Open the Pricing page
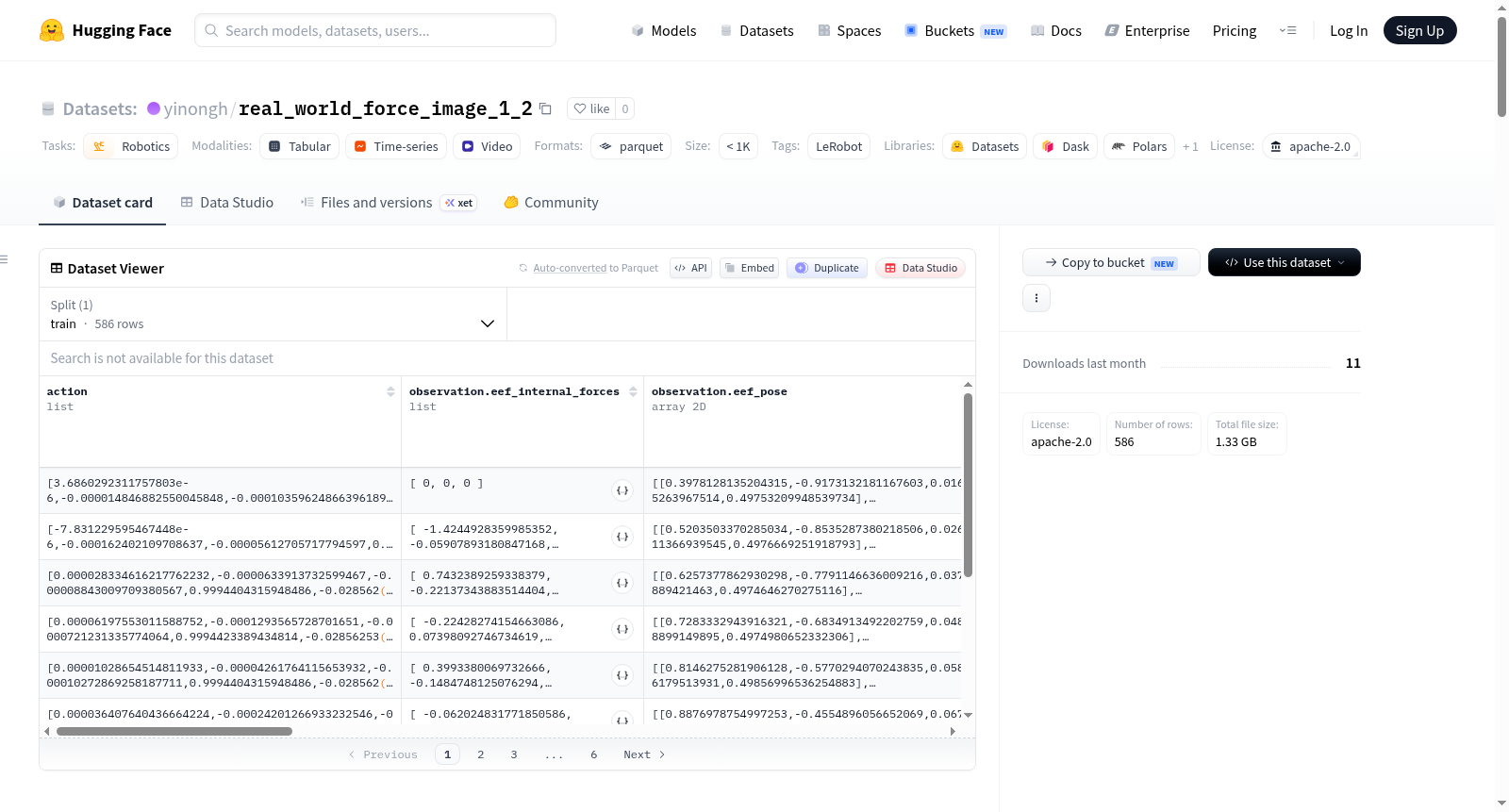The image size is (1509, 812). point(1235,30)
